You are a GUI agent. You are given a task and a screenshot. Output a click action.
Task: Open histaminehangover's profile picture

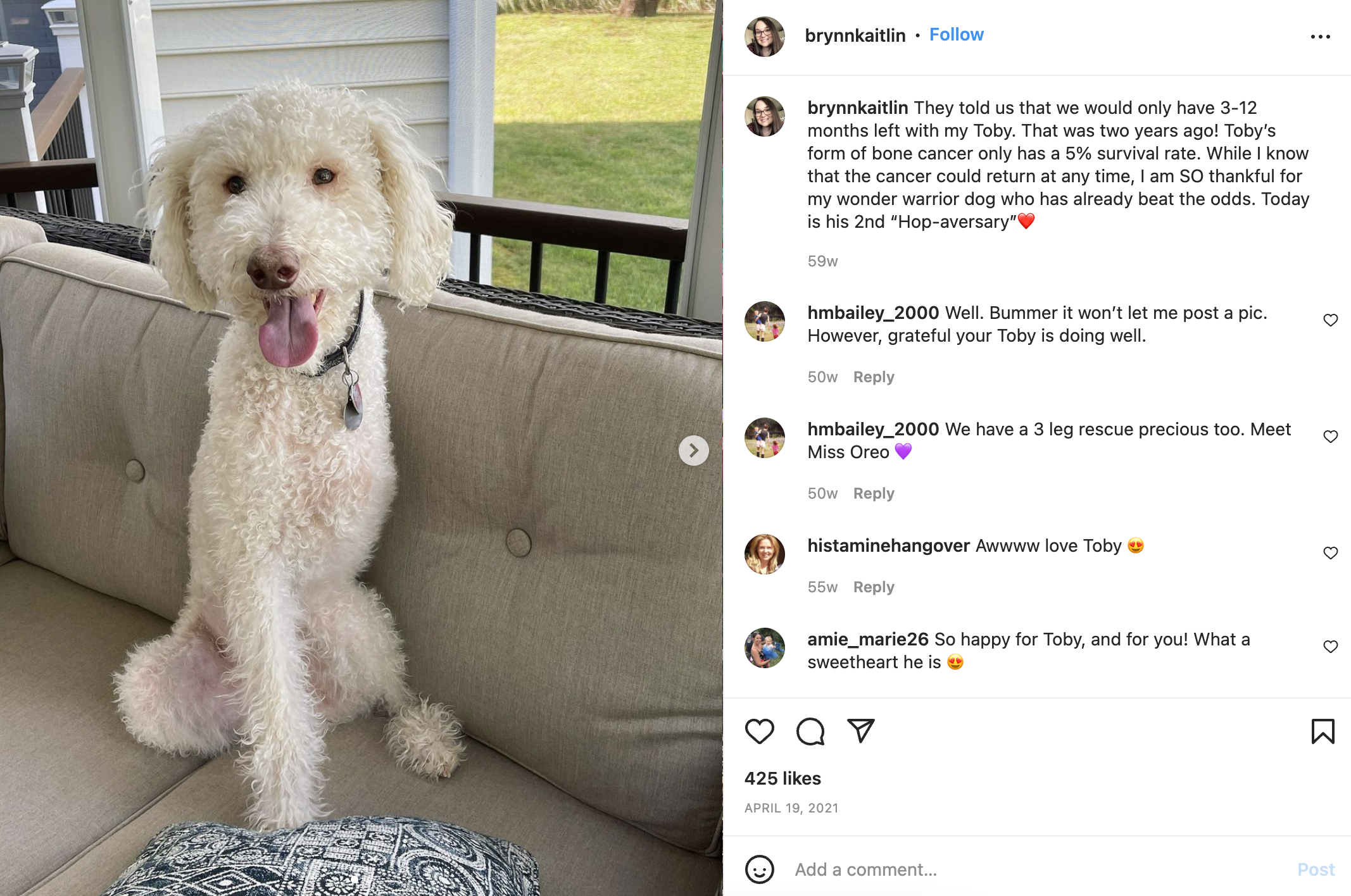coord(765,554)
